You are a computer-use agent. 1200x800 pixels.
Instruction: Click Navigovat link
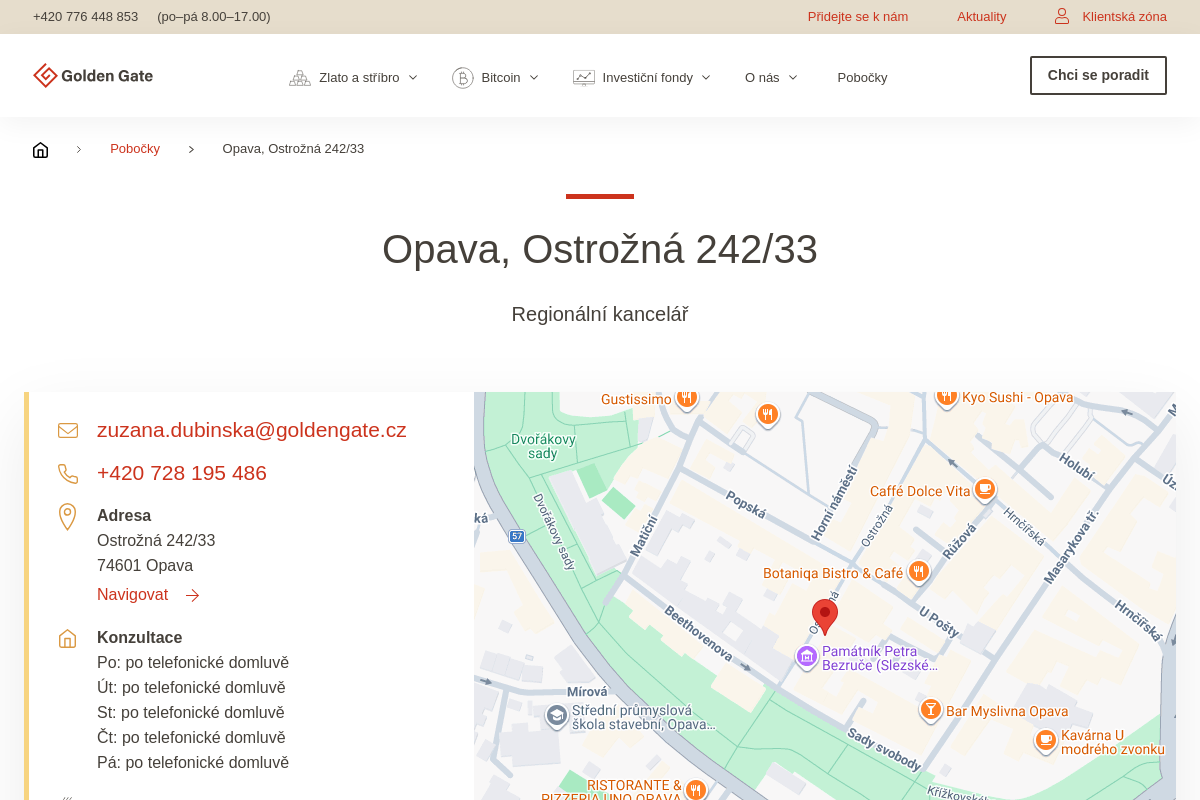132,595
